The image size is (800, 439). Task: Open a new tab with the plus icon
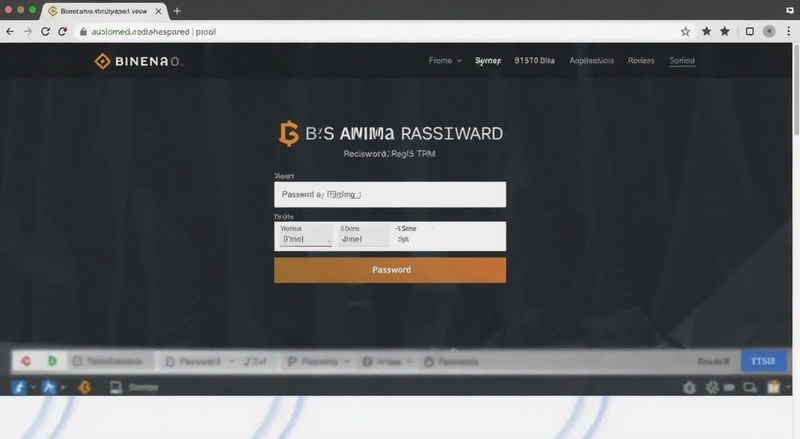[x=177, y=11]
